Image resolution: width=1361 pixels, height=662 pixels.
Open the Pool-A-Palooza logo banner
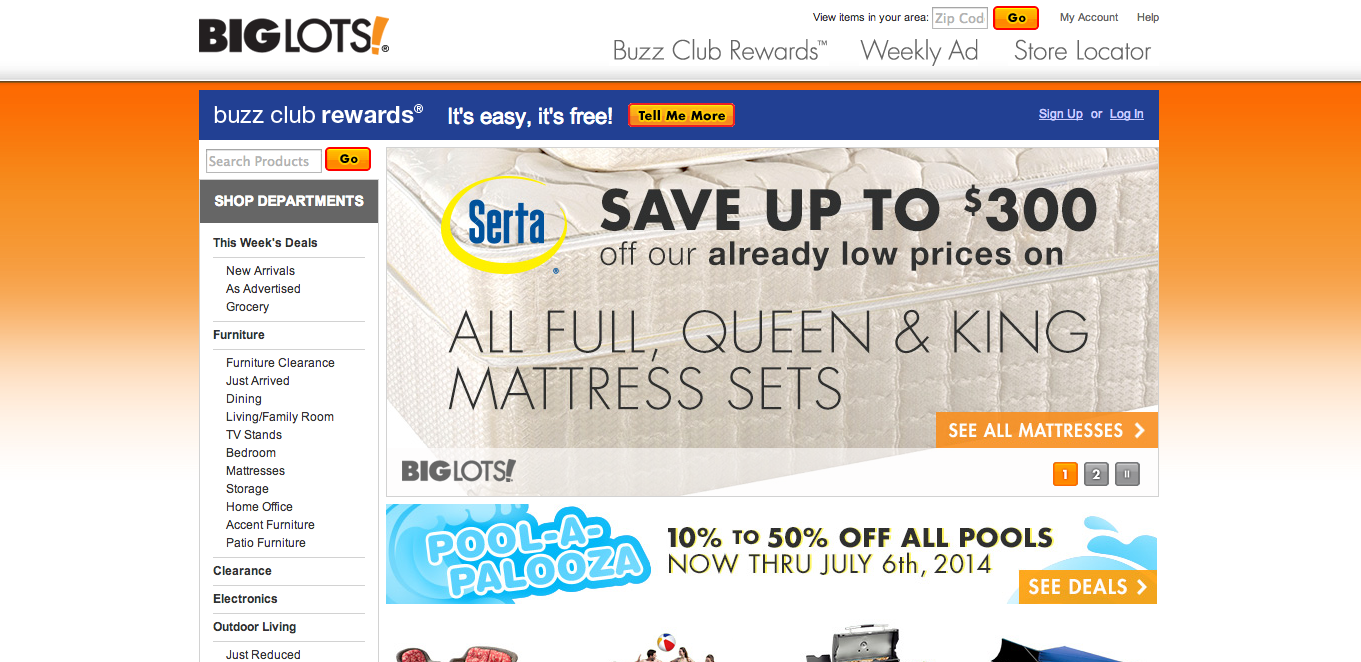(530, 555)
